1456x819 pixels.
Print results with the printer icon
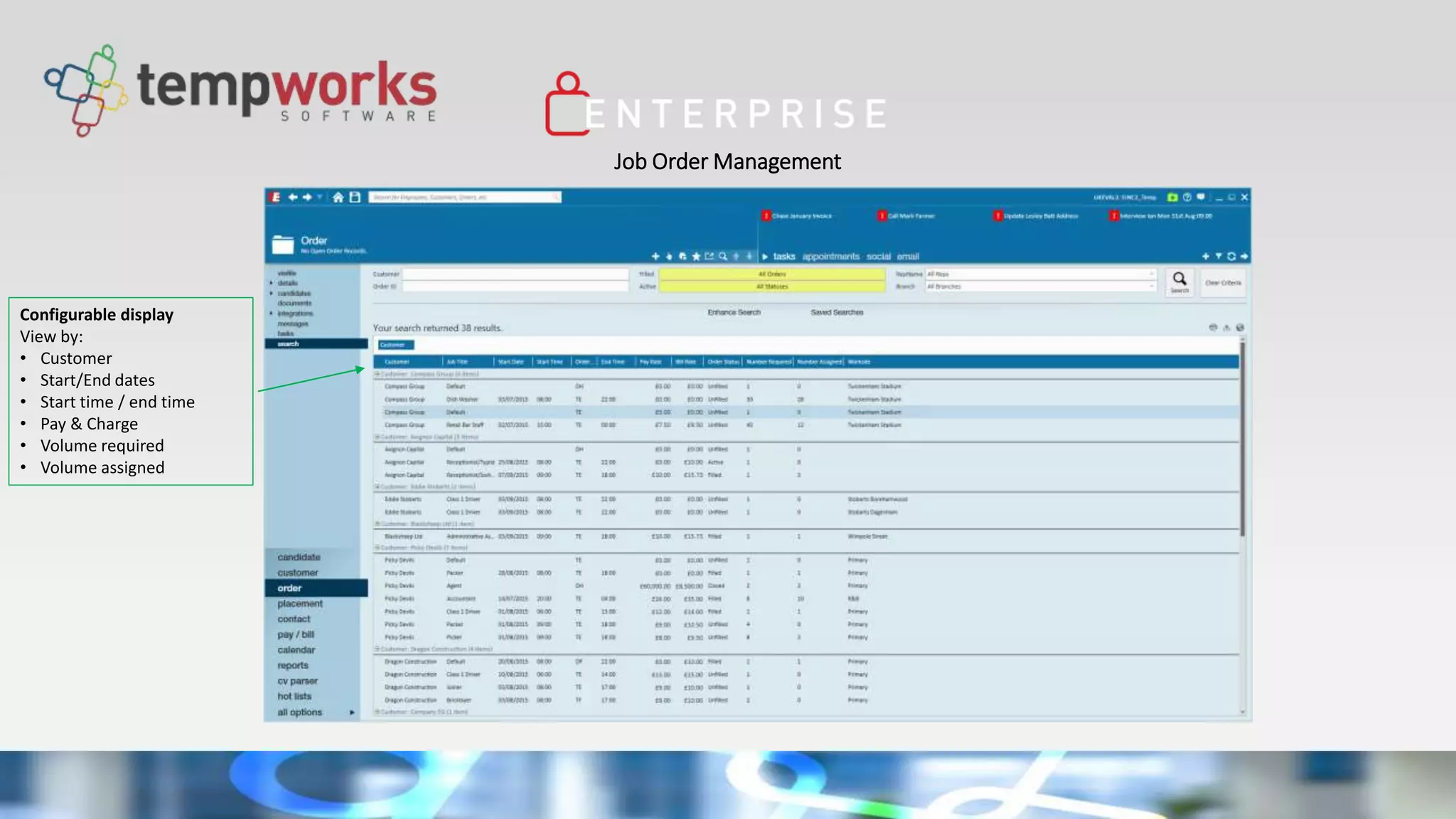tap(1213, 328)
